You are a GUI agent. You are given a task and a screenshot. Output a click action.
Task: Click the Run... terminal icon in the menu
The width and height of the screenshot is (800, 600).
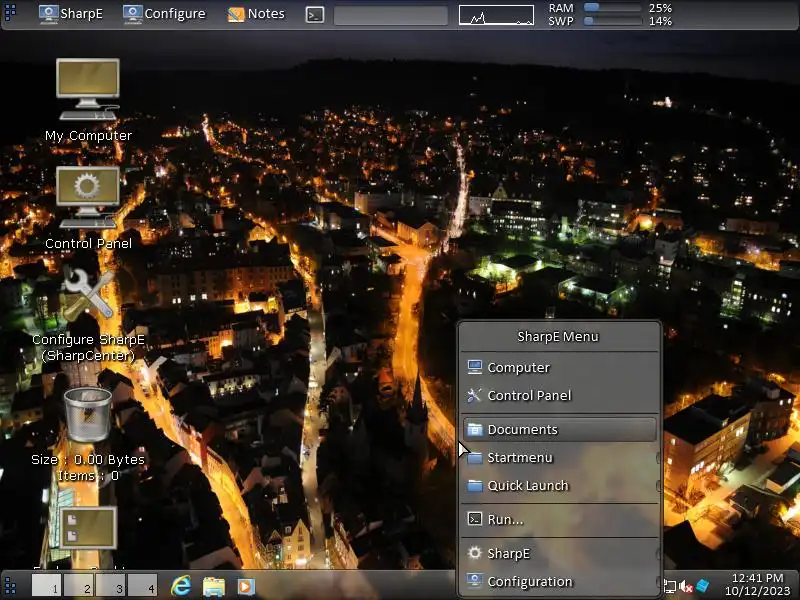pos(475,519)
